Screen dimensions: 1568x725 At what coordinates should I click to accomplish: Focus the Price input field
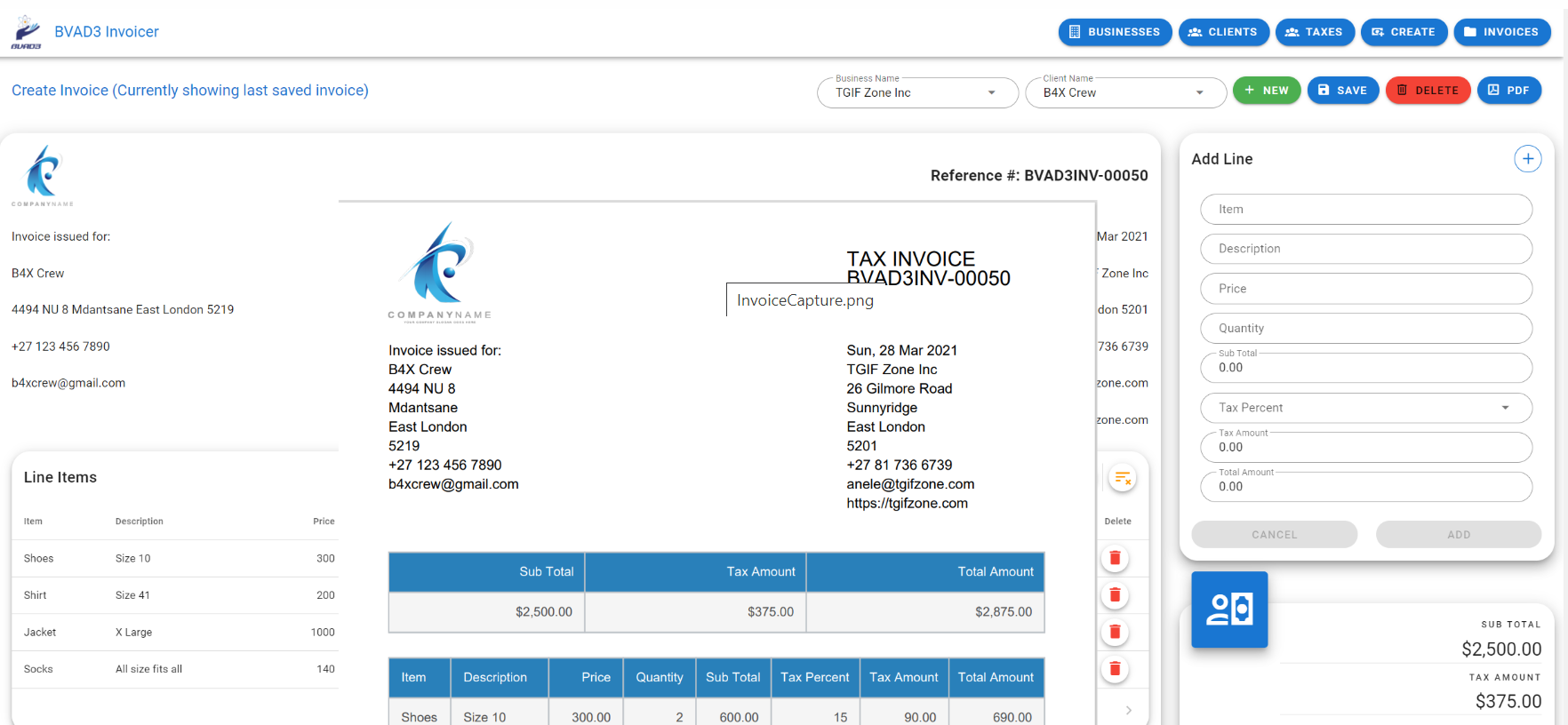click(1366, 289)
